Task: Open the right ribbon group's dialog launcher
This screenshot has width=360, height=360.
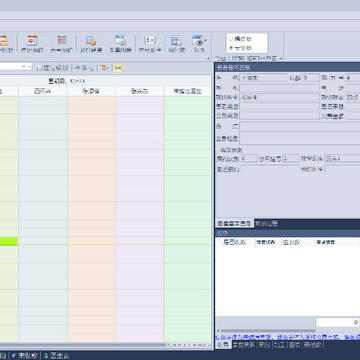Action: (281, 58)
